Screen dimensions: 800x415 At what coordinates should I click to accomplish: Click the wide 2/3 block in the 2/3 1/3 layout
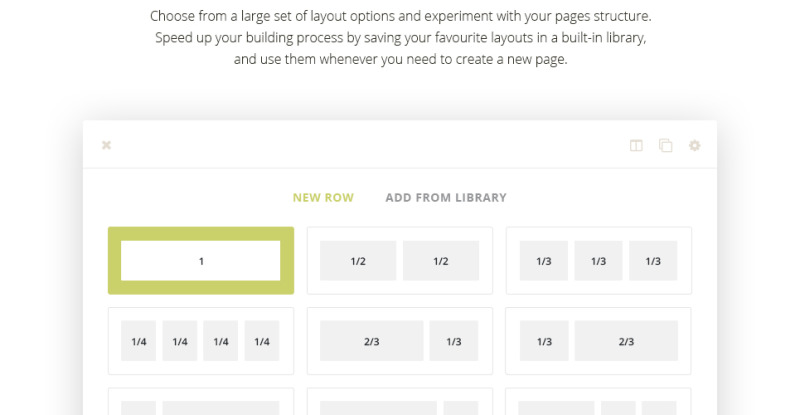click(371, 341)
